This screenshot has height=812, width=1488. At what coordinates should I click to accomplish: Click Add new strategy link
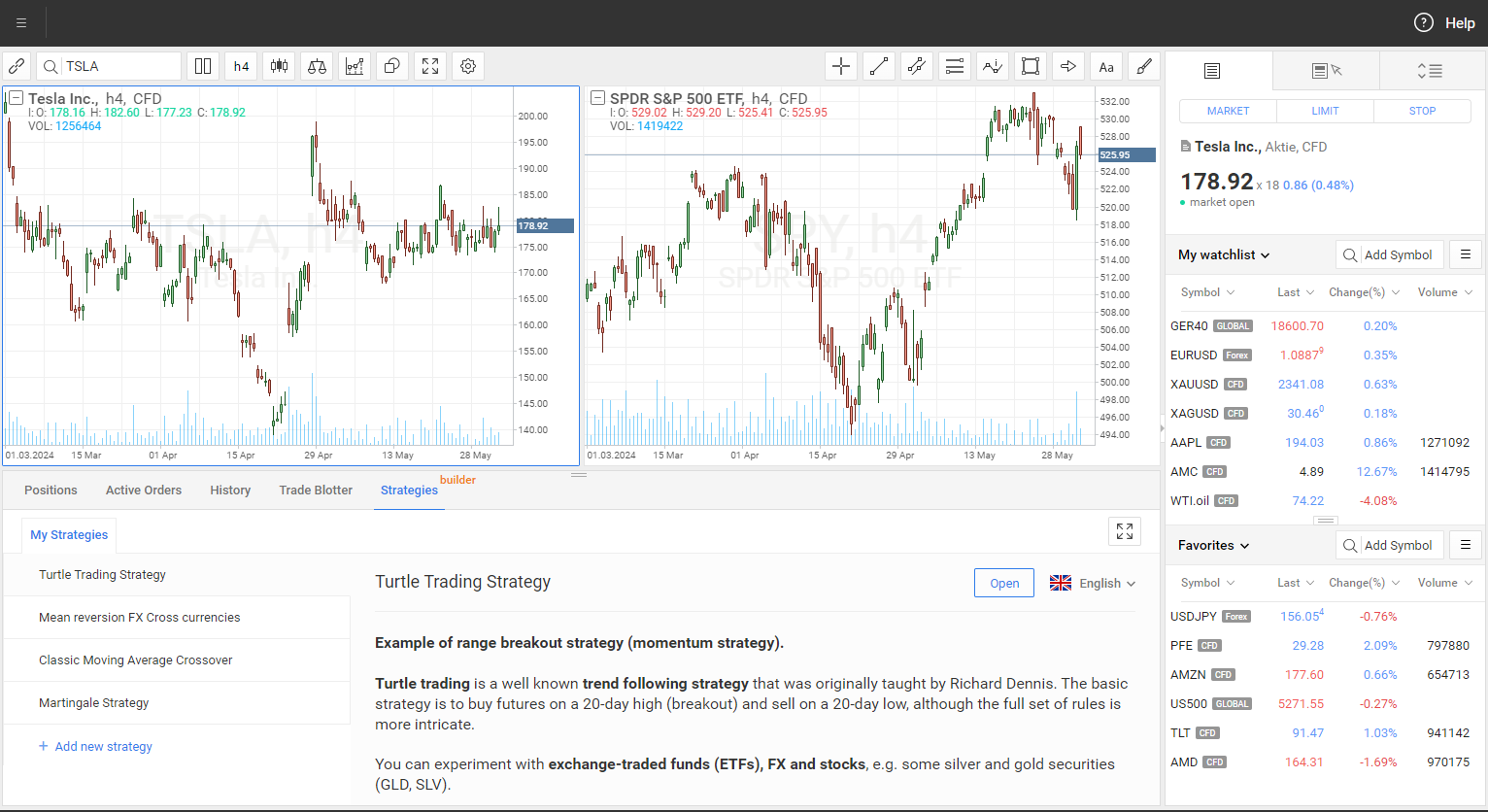pyautogui.click(x=95, y=747)
